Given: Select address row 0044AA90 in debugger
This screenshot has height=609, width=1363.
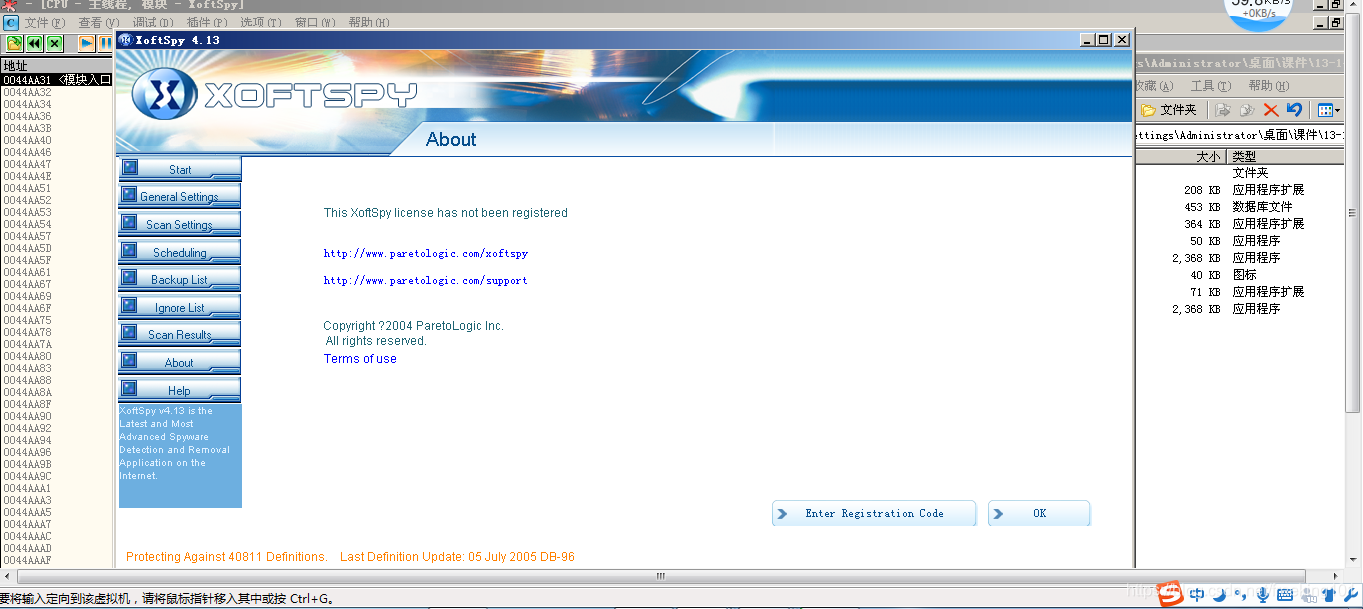Looking at the screenshot, I should (57, 416).
